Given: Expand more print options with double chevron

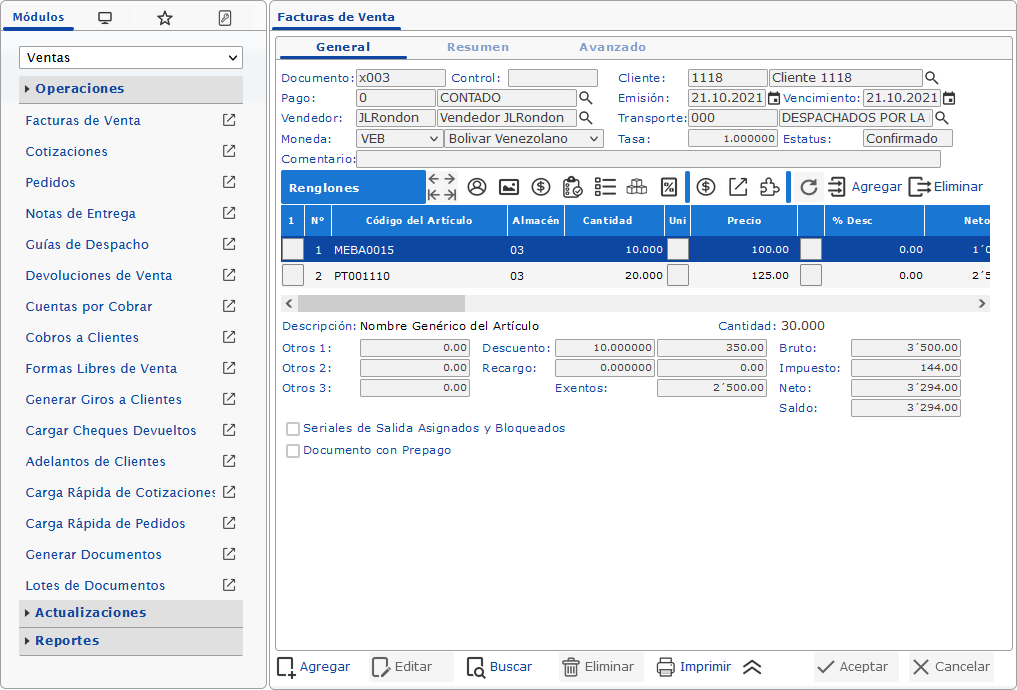Looking at the screenshot, I should 752,667.
